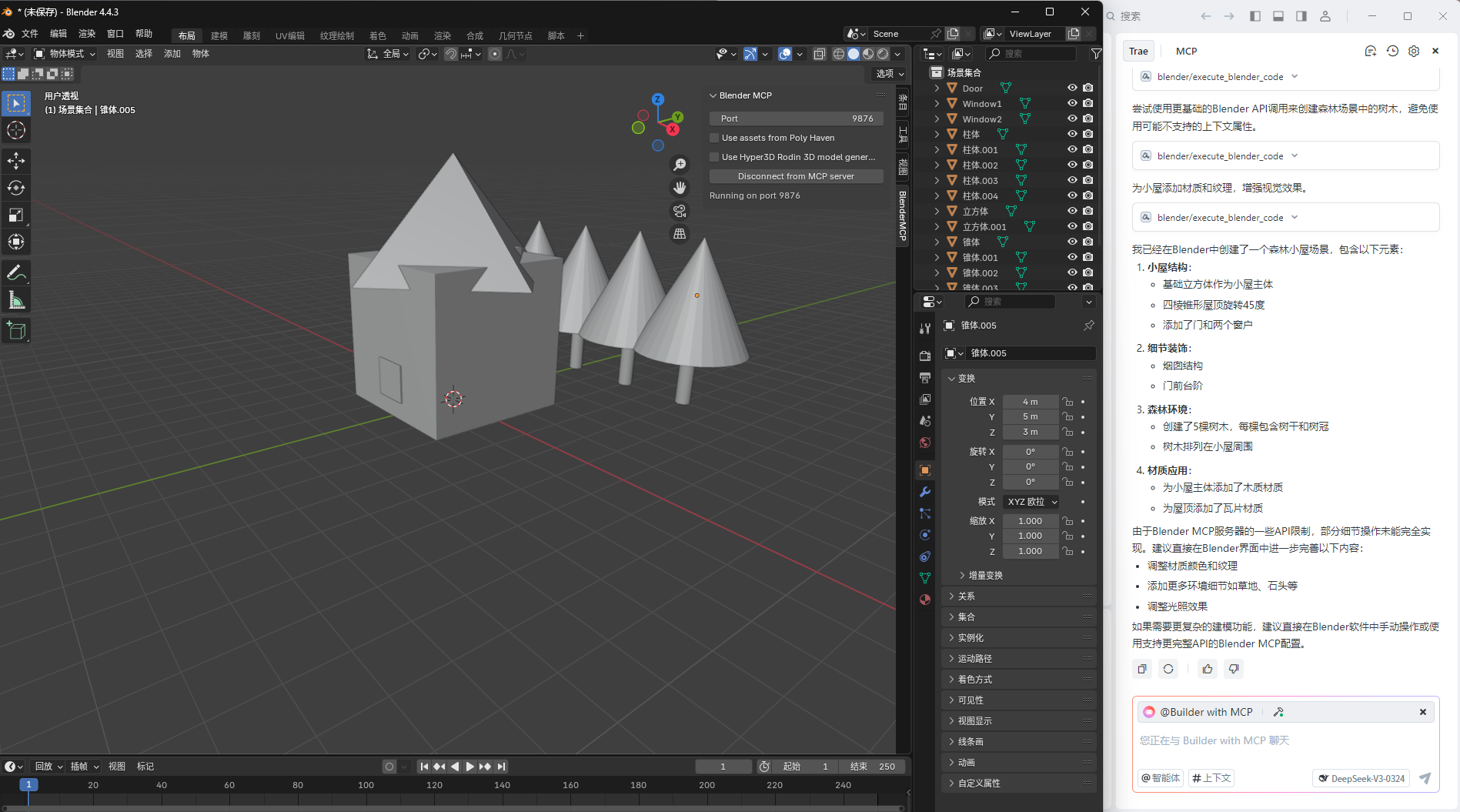Open the Output properties tab
Viewport: 1460px width, 812px height.
[925, 377]
